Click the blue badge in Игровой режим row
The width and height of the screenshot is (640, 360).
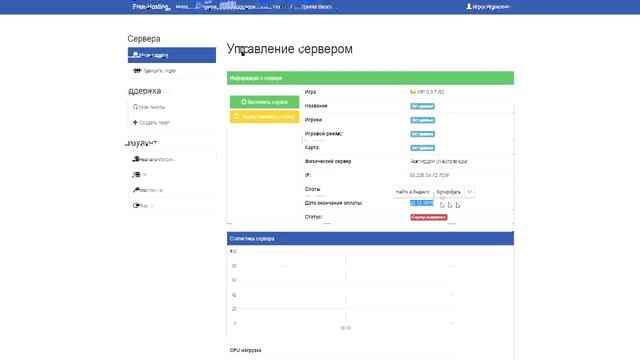click(422, 134)
